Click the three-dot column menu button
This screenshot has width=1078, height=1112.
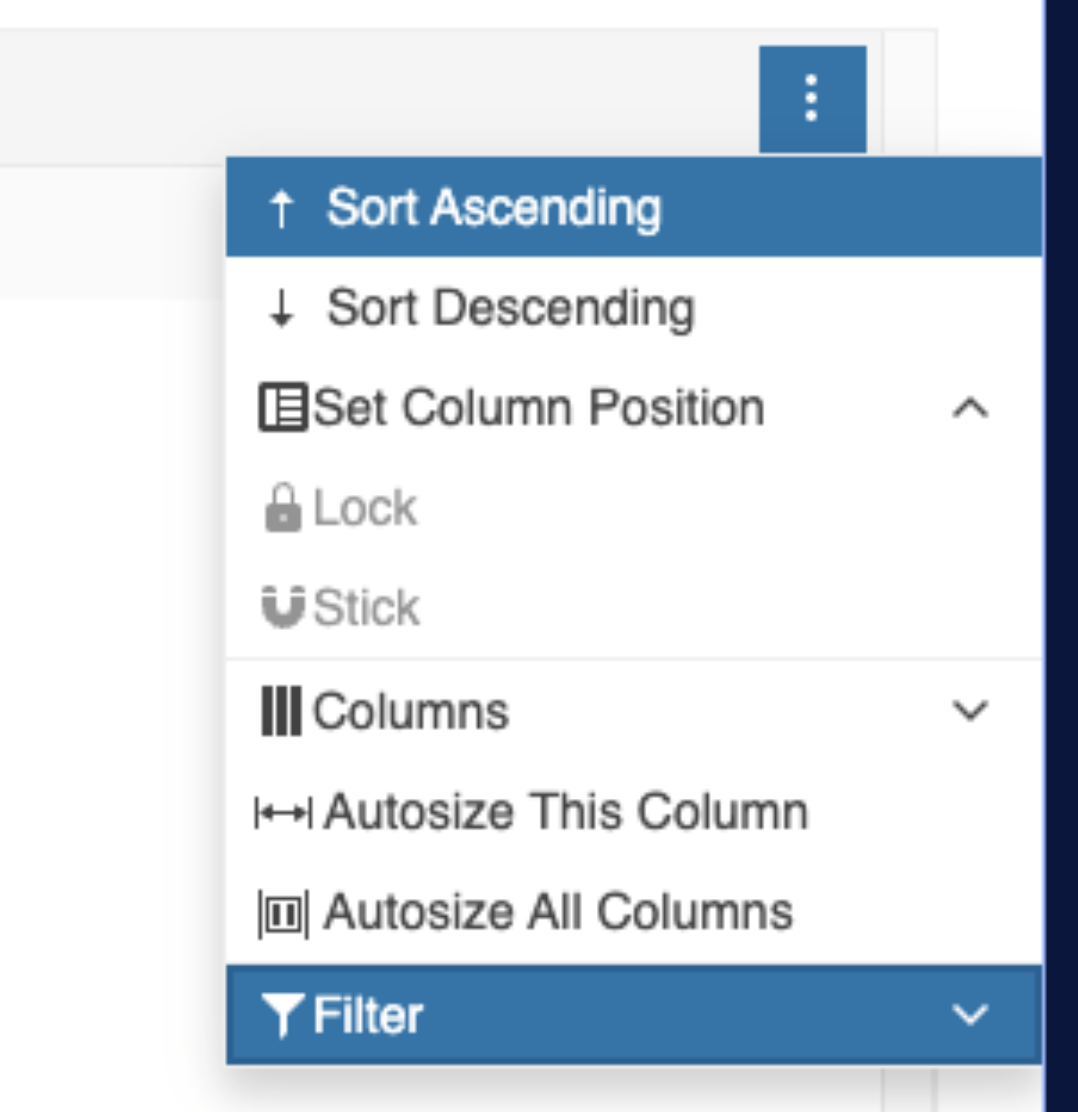pyautogui.click(x=812, y=99)
